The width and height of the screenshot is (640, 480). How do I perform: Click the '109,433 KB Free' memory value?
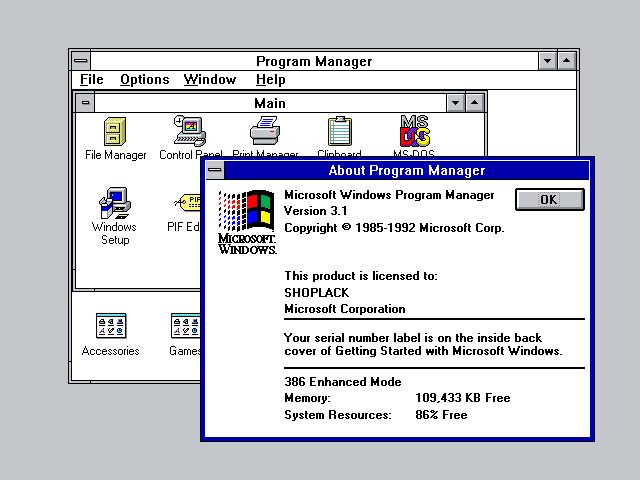[x=463, y=398]
